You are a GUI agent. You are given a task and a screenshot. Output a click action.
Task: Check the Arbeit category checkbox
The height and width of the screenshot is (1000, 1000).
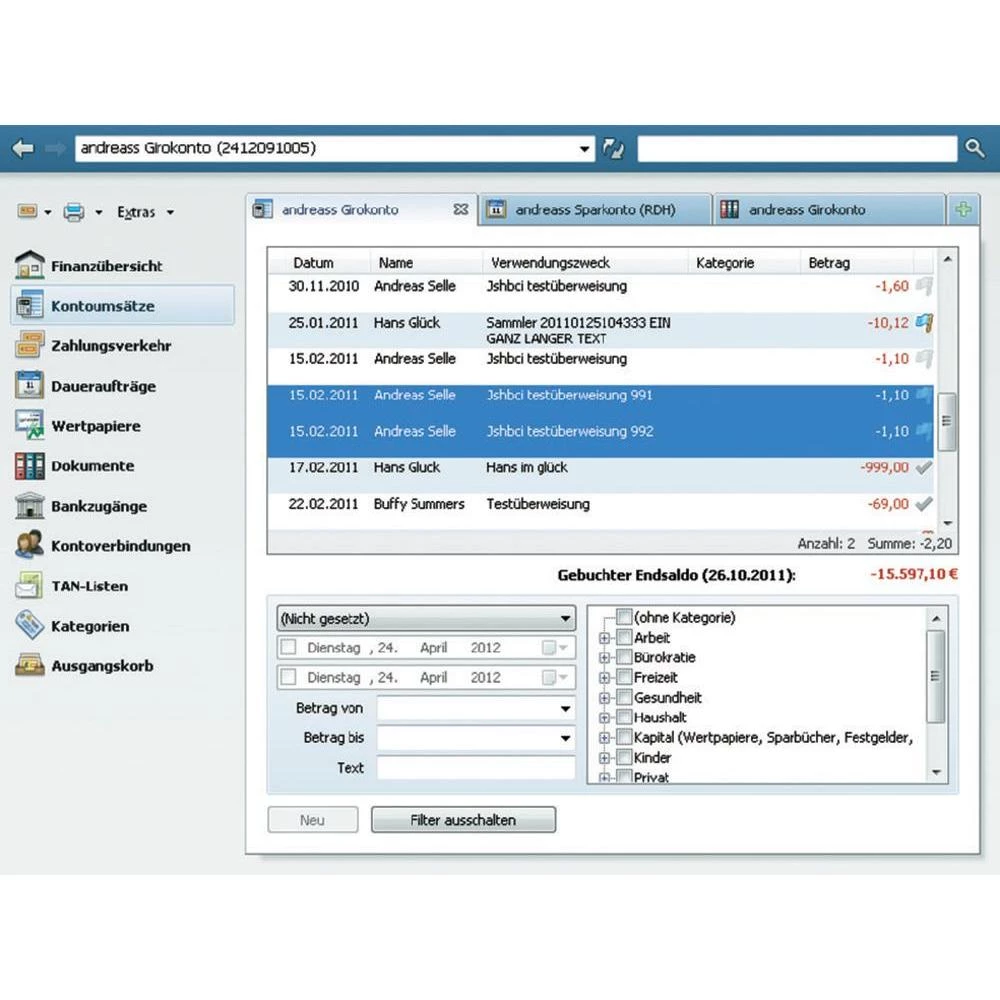tap(625, 638)
